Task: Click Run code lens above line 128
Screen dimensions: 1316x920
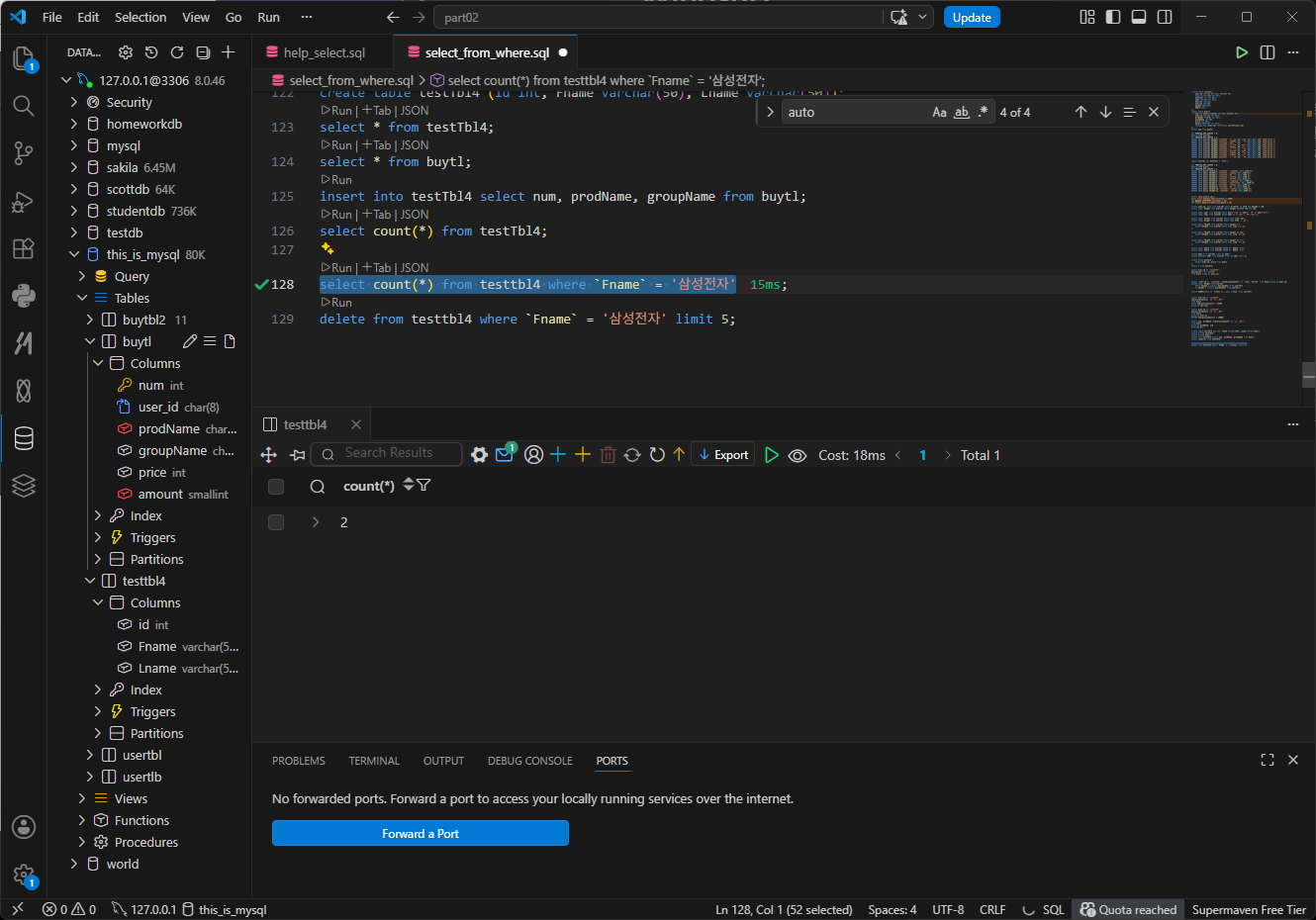Action: coord(336,267)
